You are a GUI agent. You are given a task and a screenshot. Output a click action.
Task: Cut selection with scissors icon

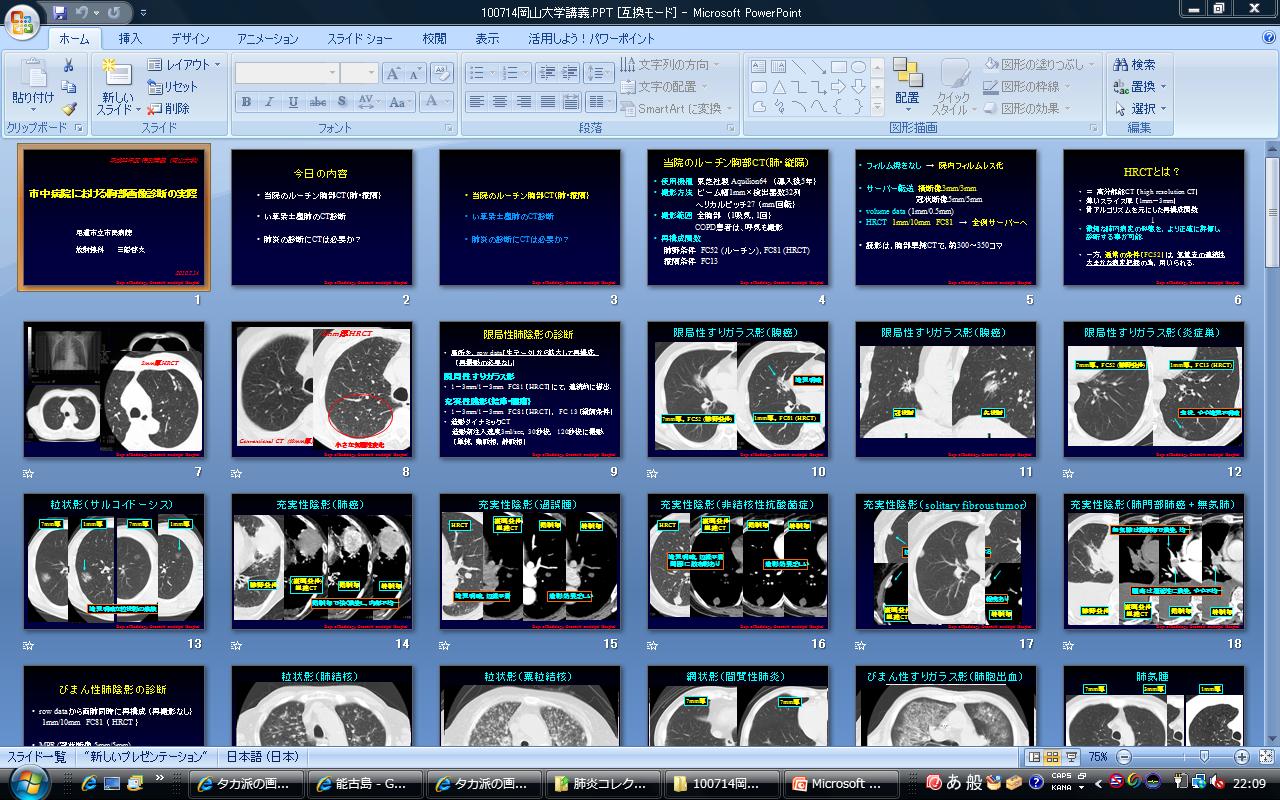(x=68, y=65)
